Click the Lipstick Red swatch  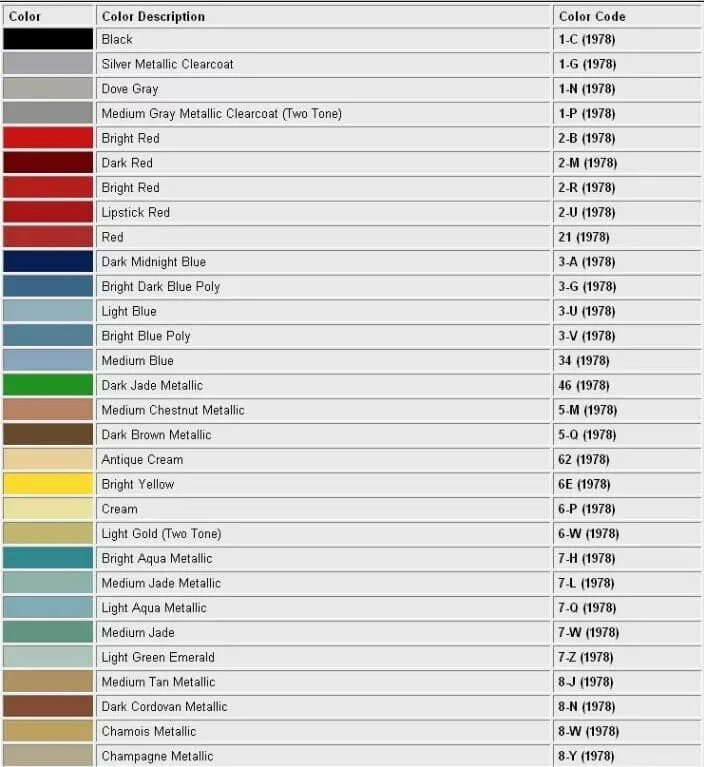click(48, 212)
